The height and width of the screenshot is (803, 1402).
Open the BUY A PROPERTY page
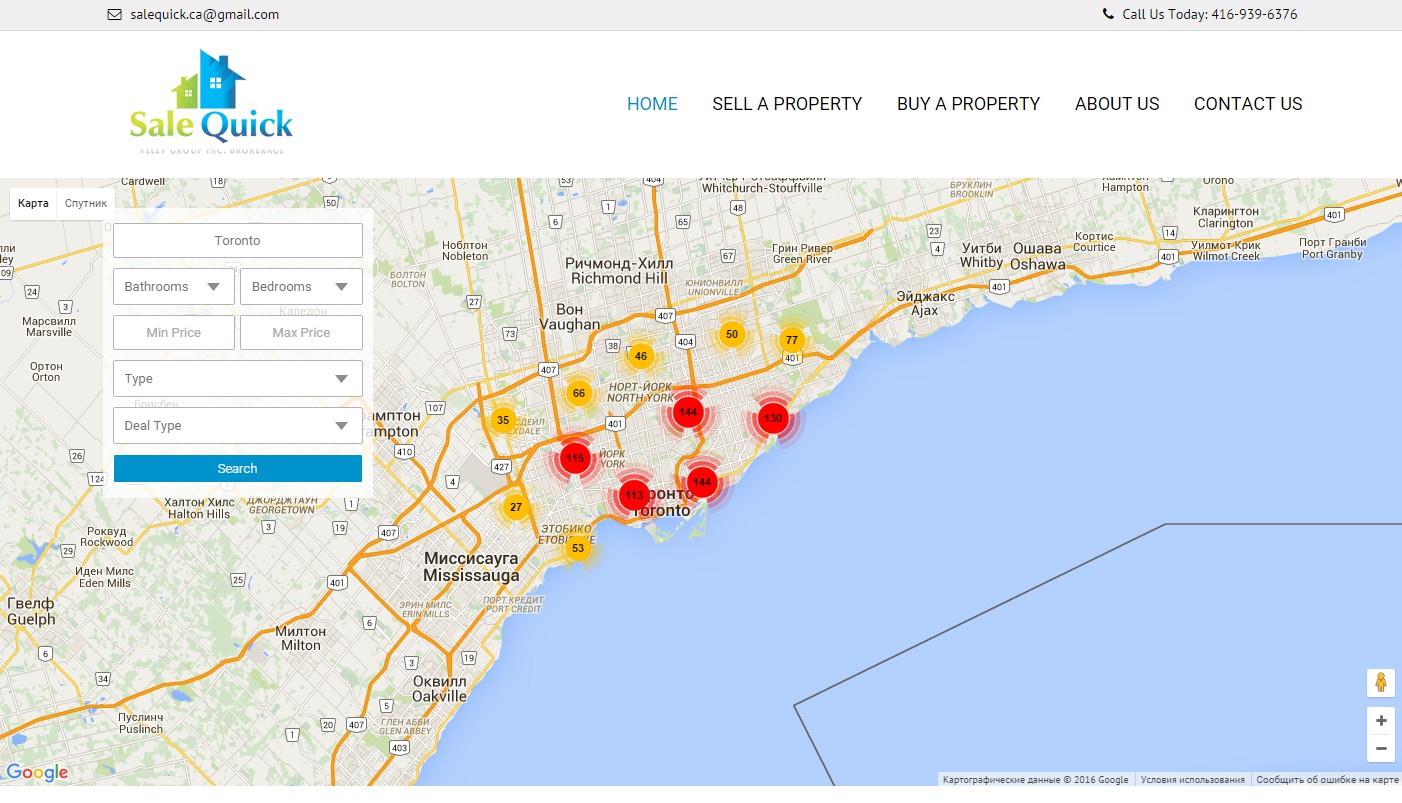(x=968, y=104)
